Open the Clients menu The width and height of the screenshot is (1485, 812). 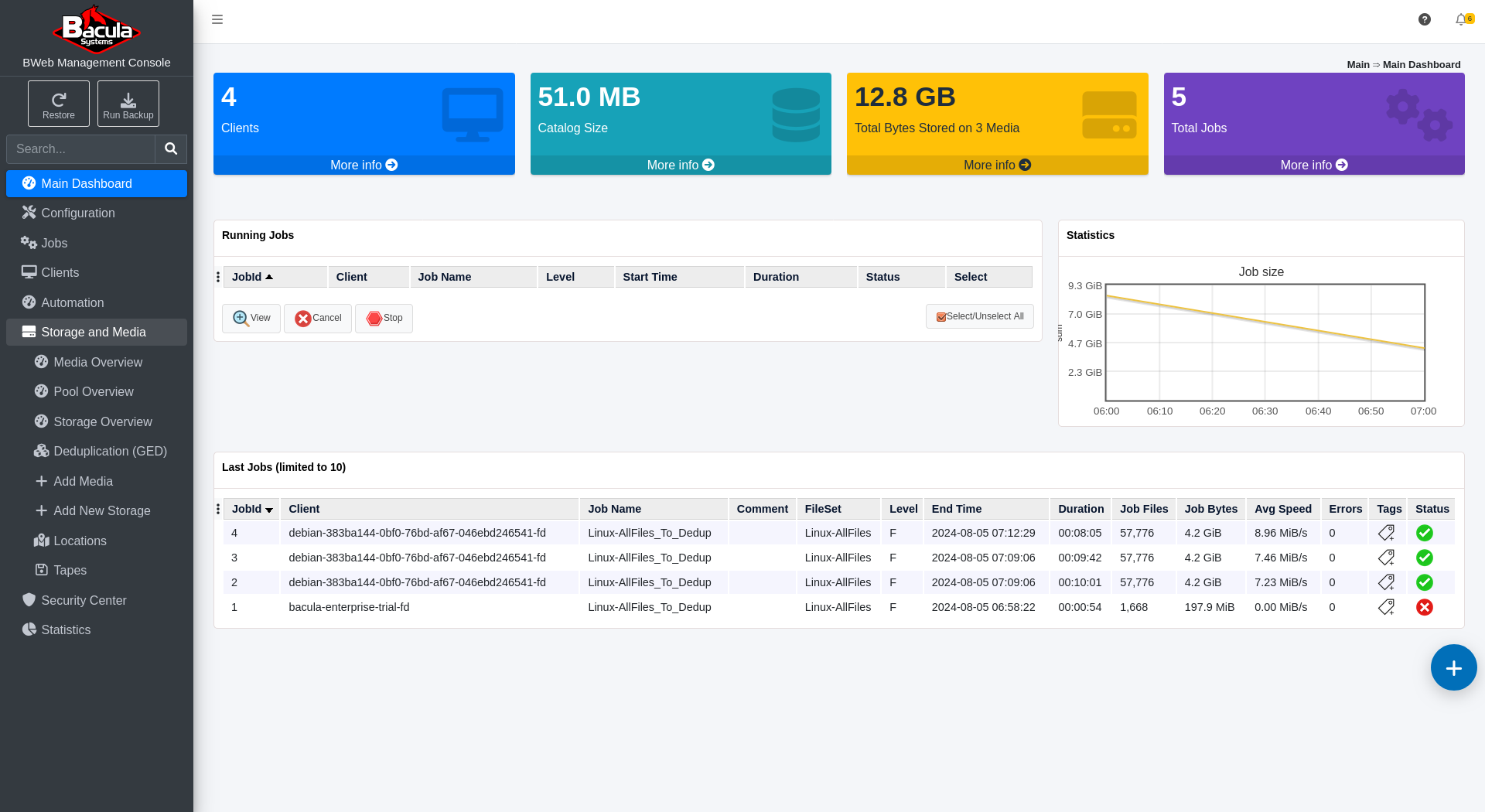click(x=97, y=273)
